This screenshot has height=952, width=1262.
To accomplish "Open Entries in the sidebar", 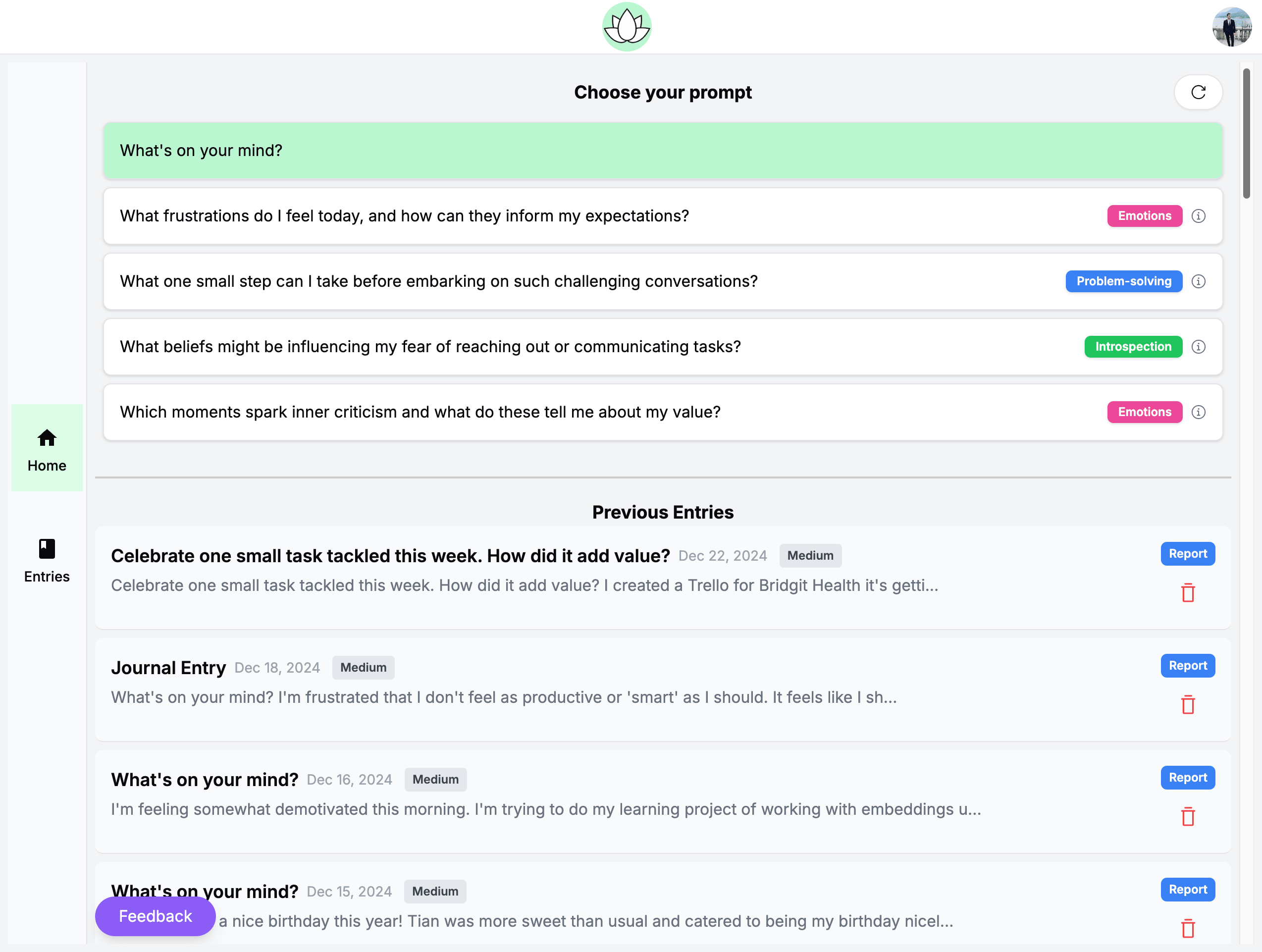I will click(x=47, y=560).
